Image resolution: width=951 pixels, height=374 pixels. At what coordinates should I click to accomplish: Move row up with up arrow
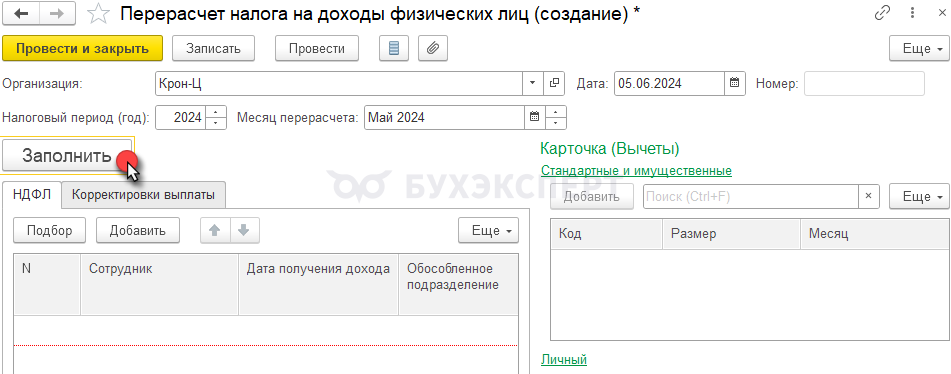tap(215, 230)
